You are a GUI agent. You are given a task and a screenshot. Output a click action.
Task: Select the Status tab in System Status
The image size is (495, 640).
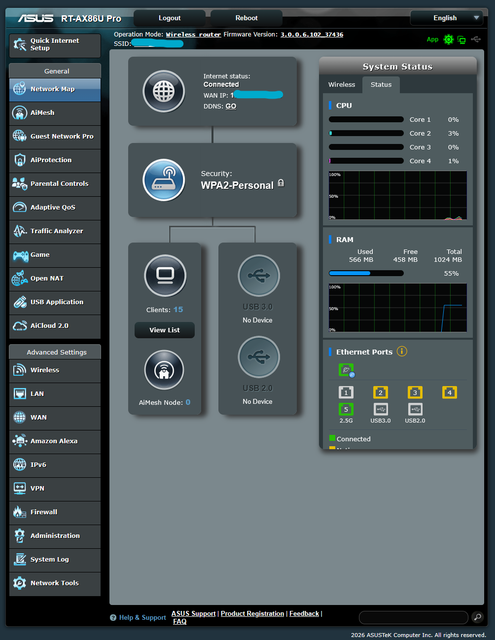(381, 84)
